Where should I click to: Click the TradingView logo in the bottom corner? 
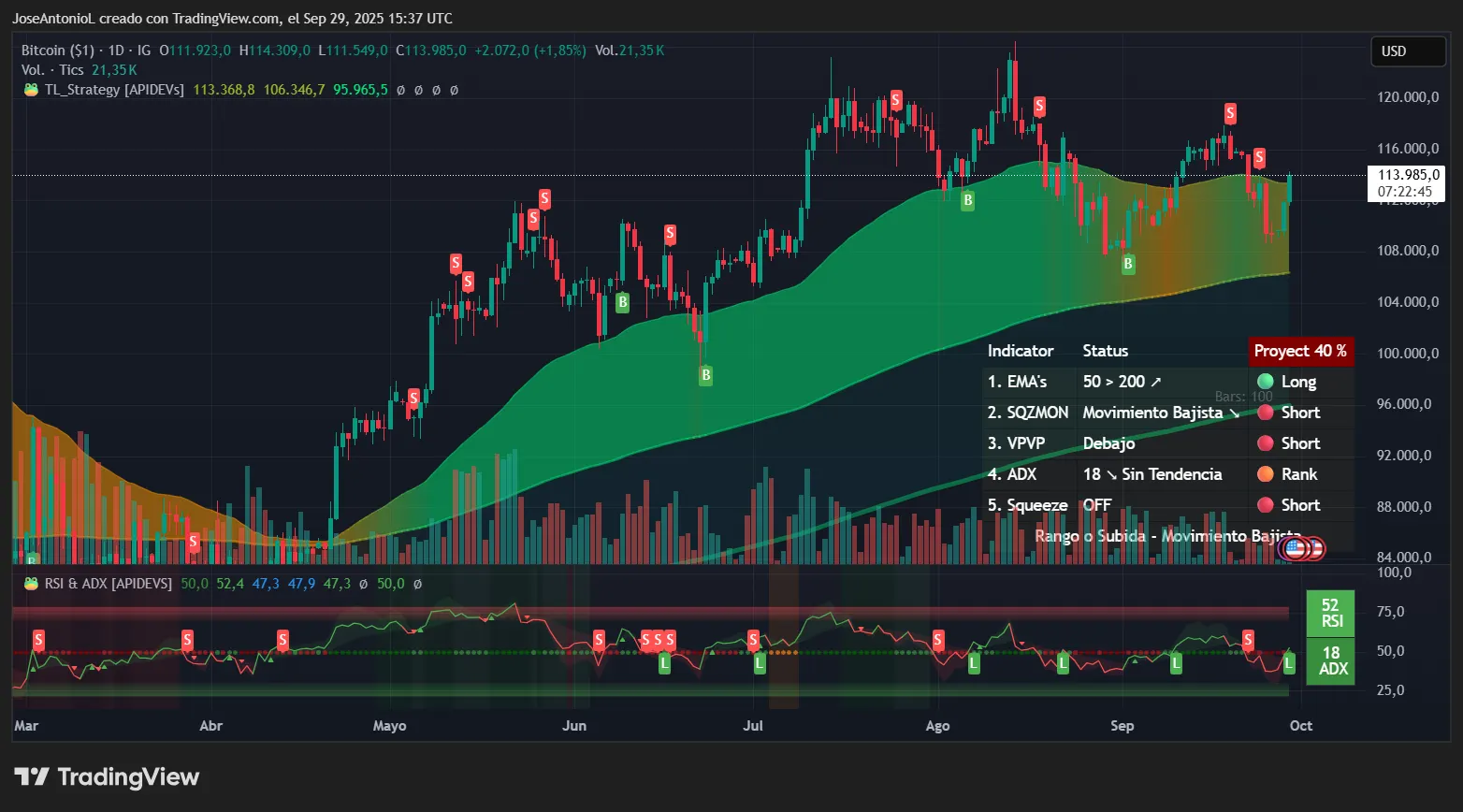(x=106, y=776)
